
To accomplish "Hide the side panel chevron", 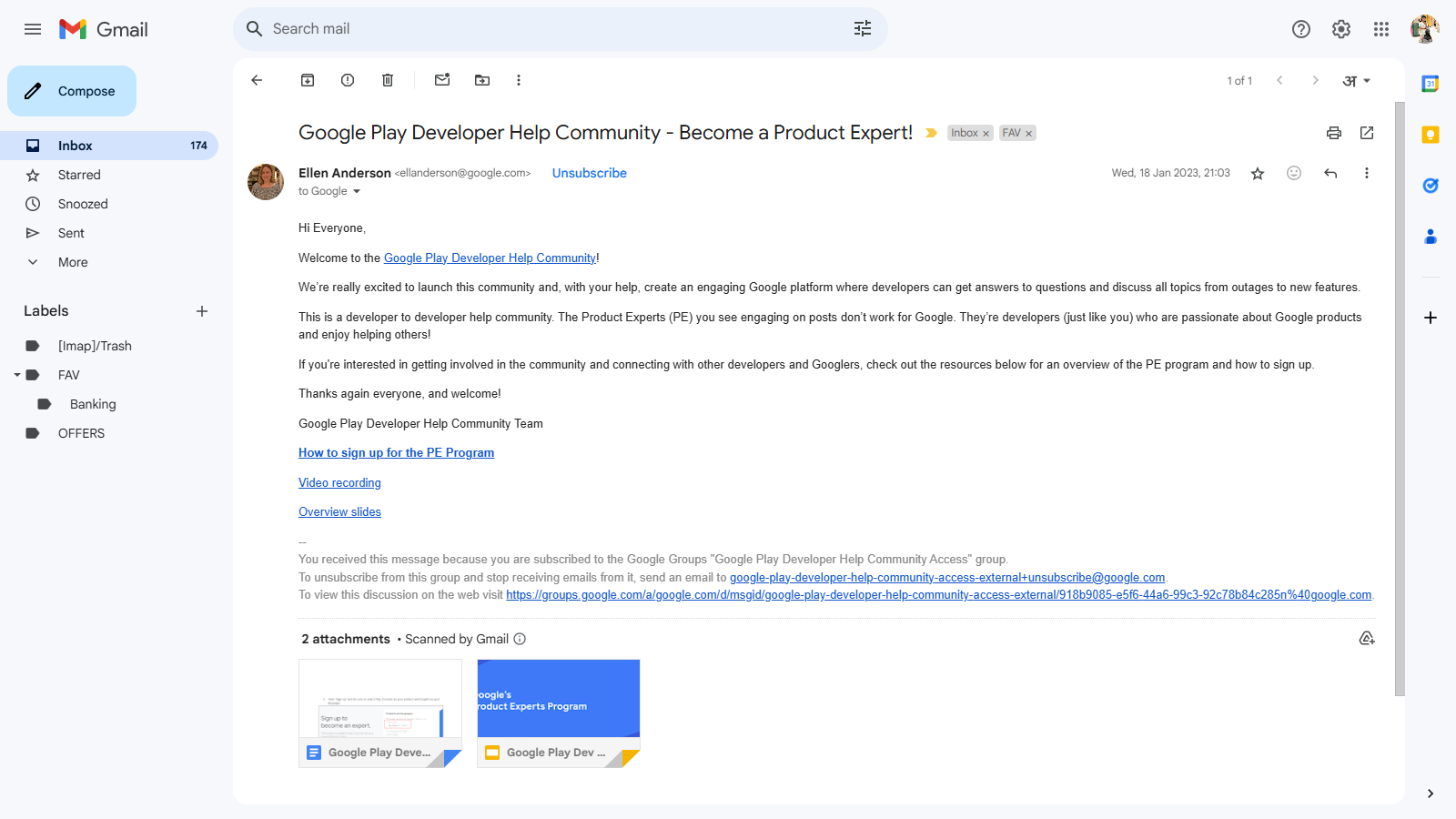I will click(1431, 794).
